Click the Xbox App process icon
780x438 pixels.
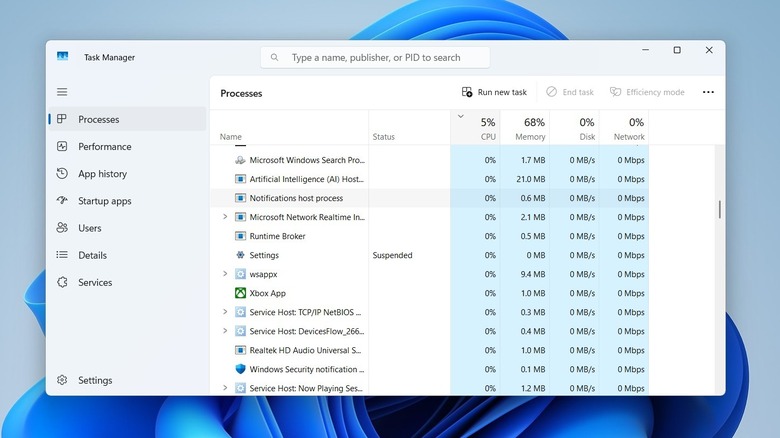(240, 293)
